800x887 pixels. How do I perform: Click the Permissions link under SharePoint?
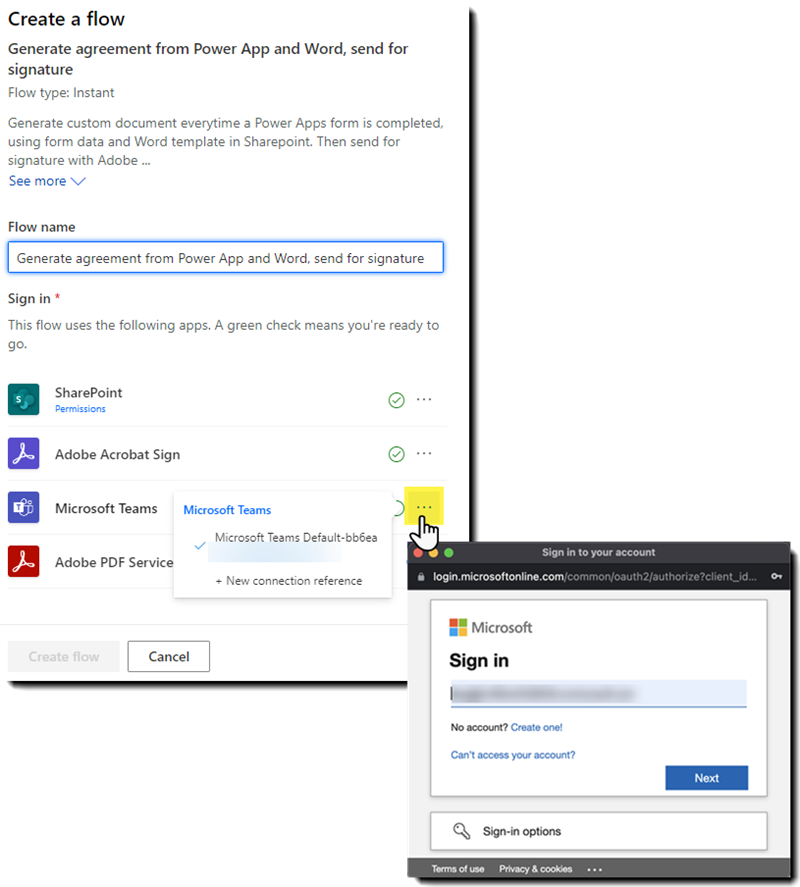[81, 409]
